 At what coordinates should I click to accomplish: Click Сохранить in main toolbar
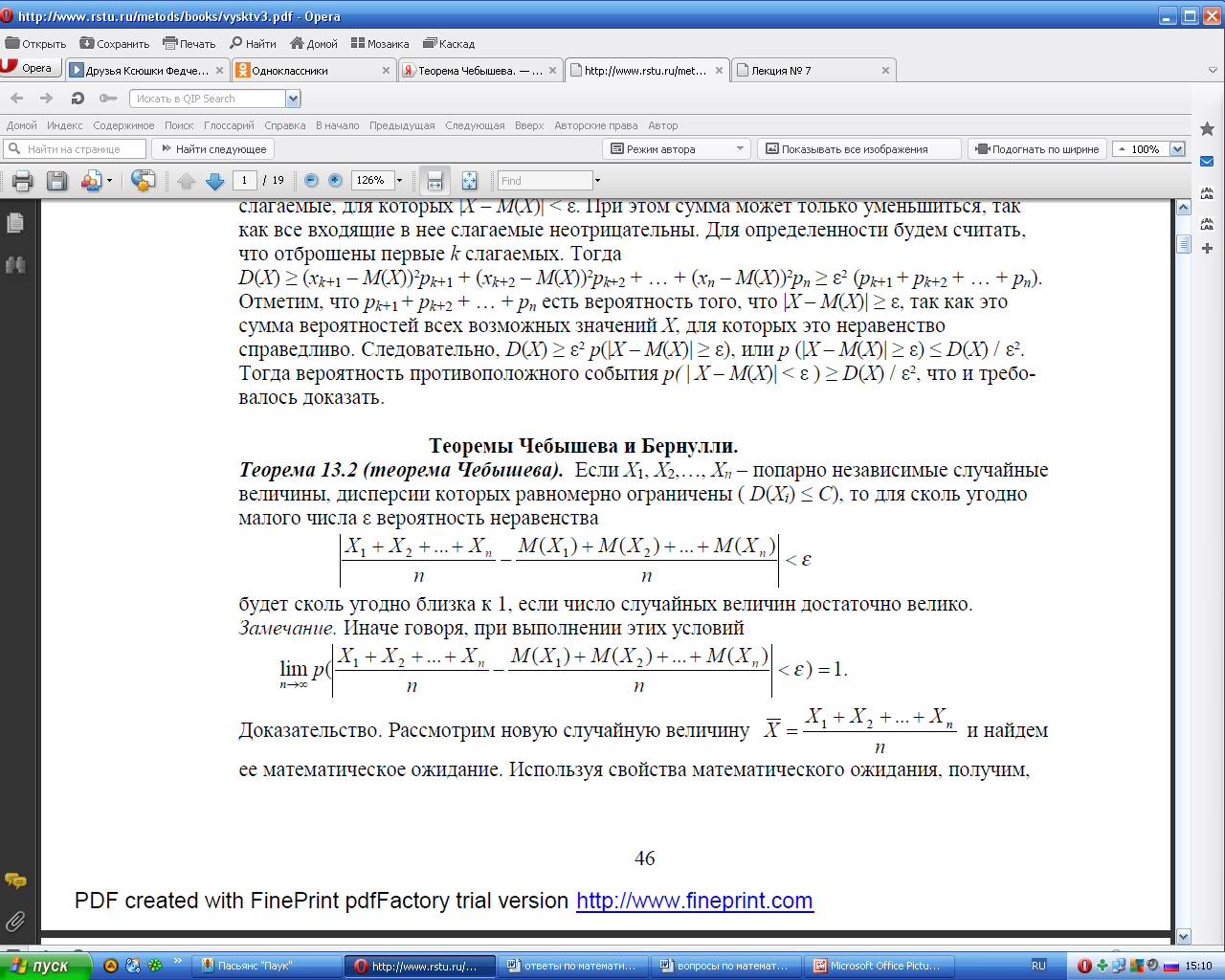pyautogui.click(x=115, y=43)
